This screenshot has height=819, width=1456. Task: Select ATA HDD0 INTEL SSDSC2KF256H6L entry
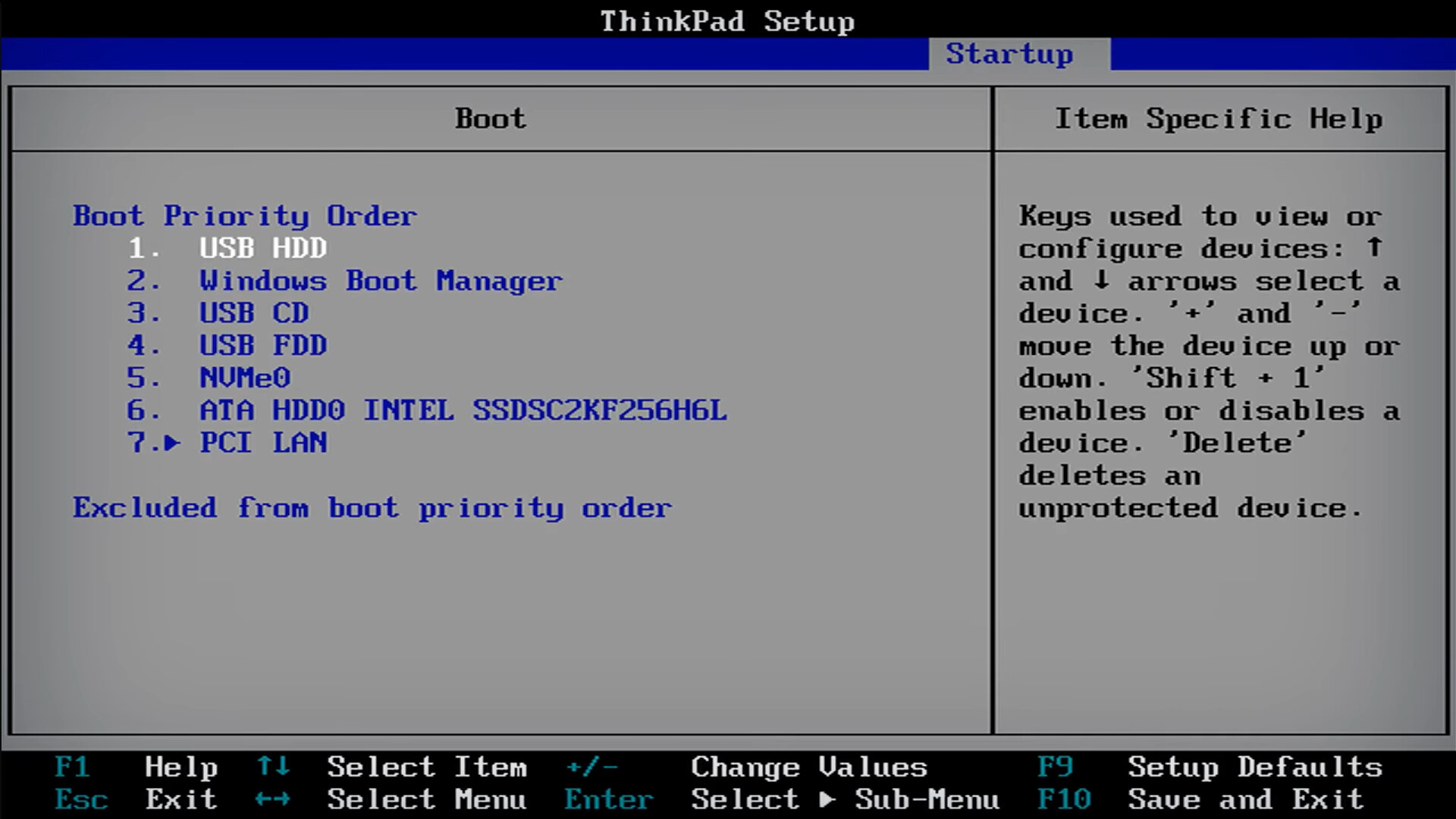click(463, 410)
